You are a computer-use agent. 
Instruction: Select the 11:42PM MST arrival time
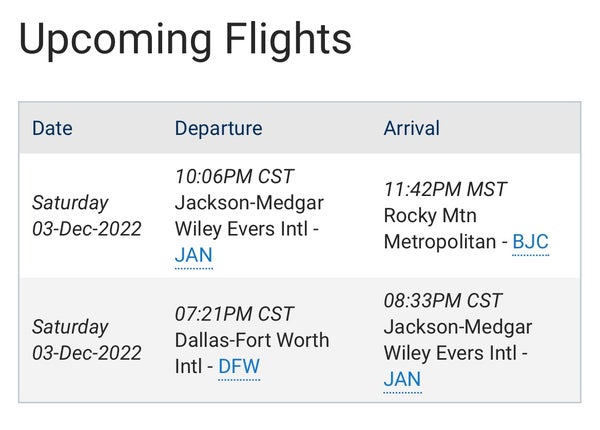pyautogui.click(x=445, y=190)
